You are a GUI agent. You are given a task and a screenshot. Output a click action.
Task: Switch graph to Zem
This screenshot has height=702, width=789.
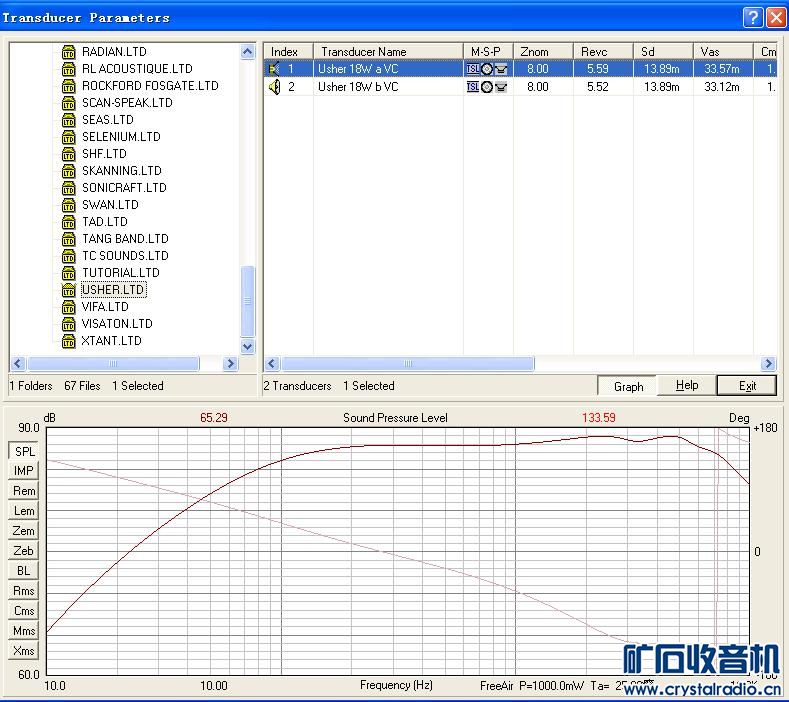pos(24,531)
